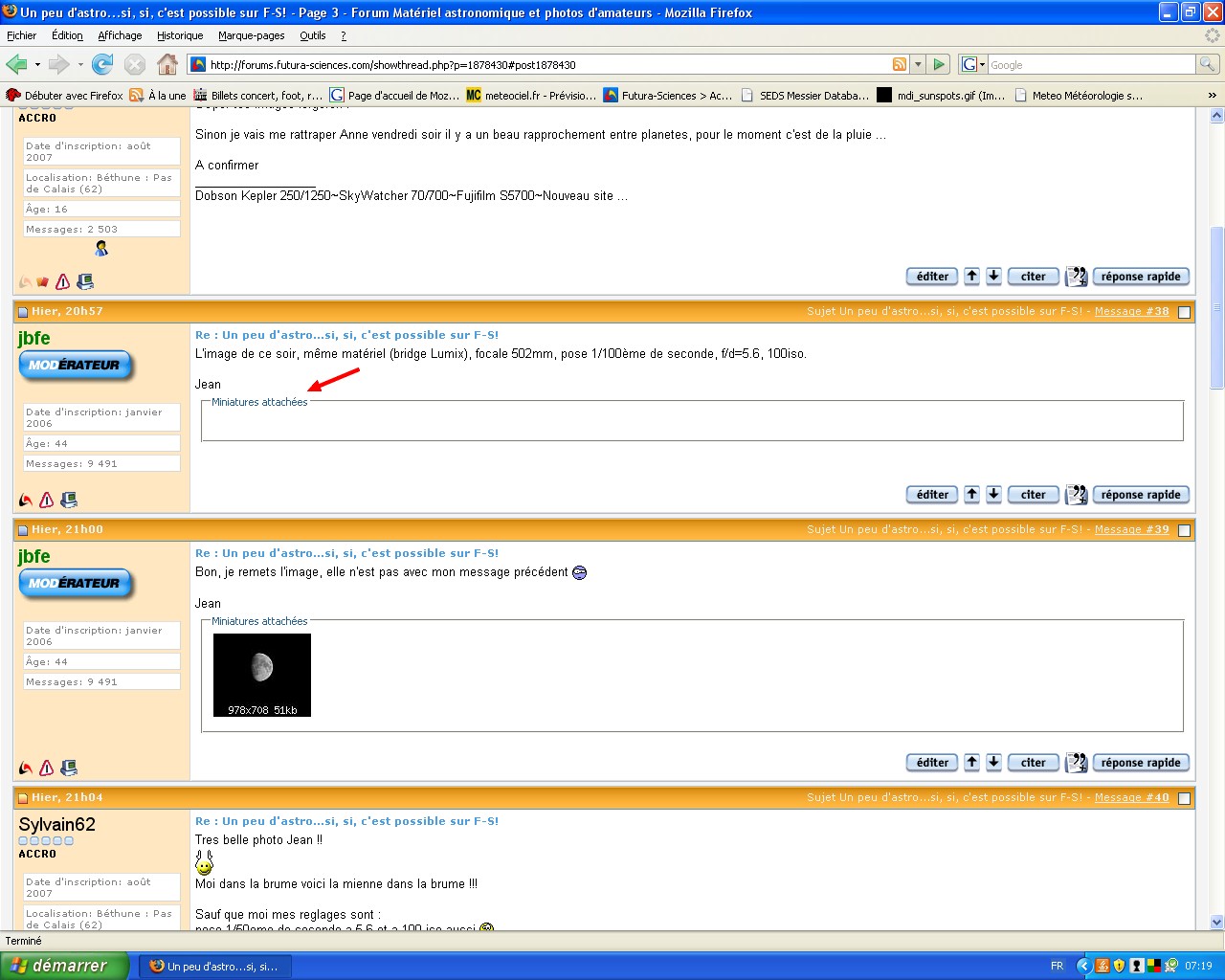Click the post status icon beside Hier, 21h04
Screen dimensions: 1225x980
(23, 798)
